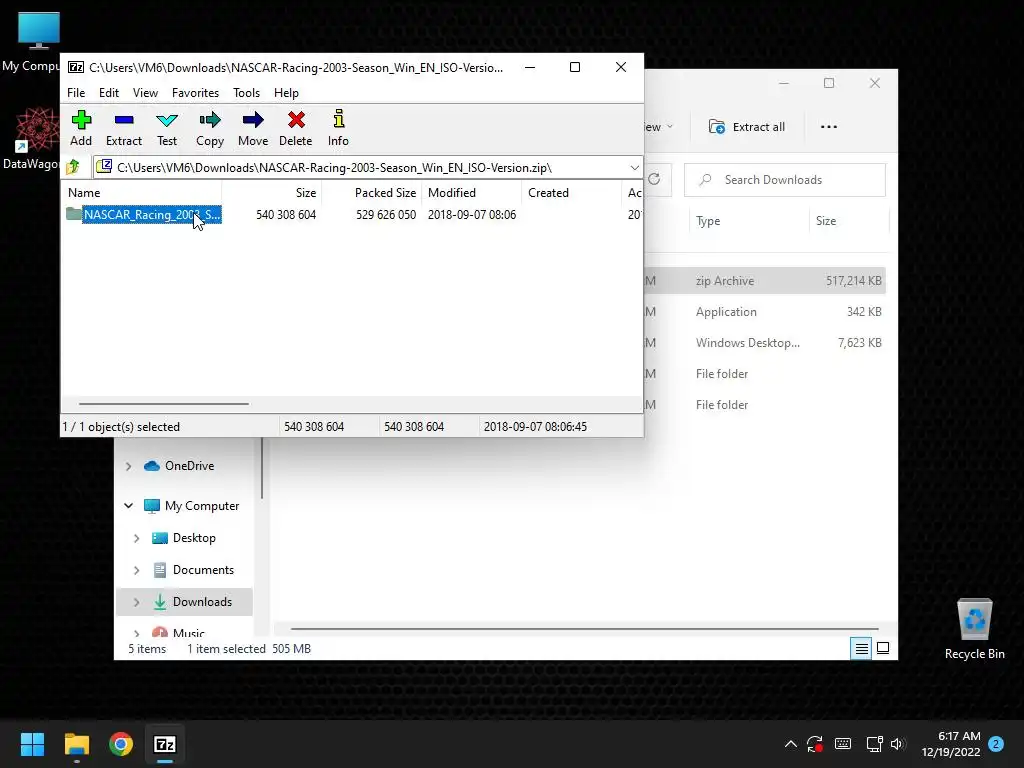Refresh the Explorer folder view
This screenshot has height=768, width=1024.
[x=654, y=180]
